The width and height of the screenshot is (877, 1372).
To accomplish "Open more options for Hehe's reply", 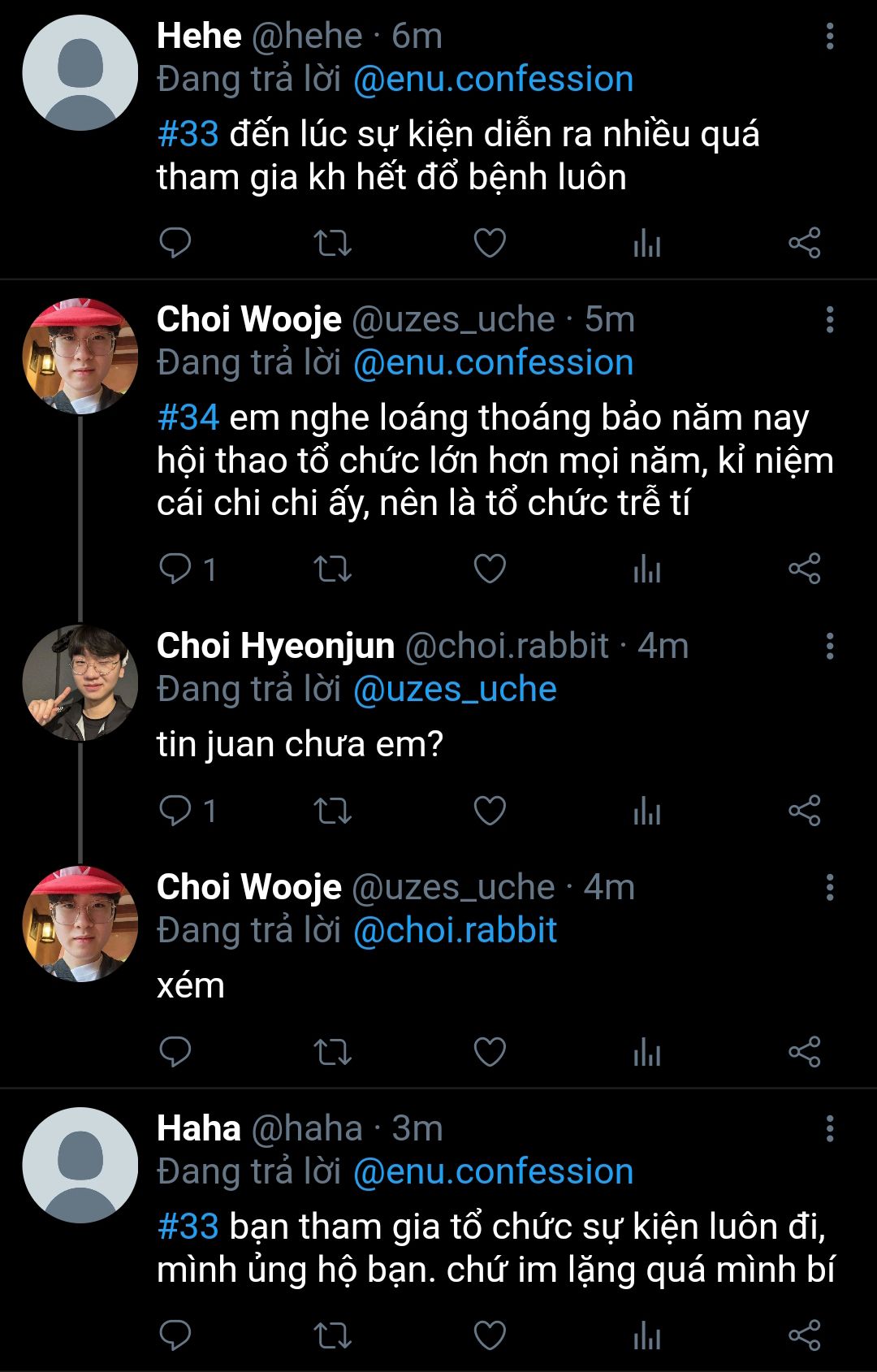I will pyautogui.click(x=829, y=37).
